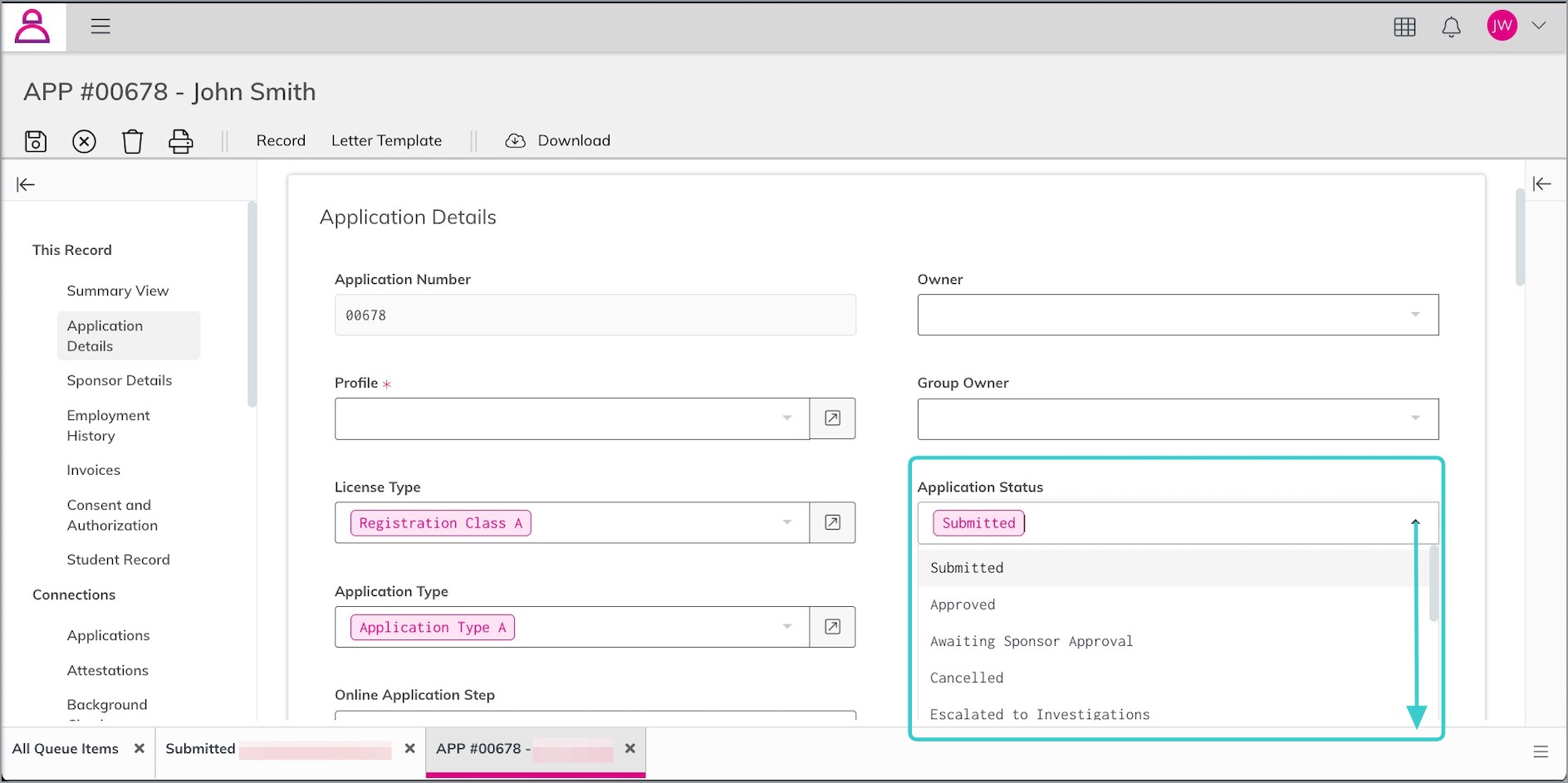Delete record with trash icon
Image resolution: width=1568 pixels, height=783 pixels.
point(132,141)
